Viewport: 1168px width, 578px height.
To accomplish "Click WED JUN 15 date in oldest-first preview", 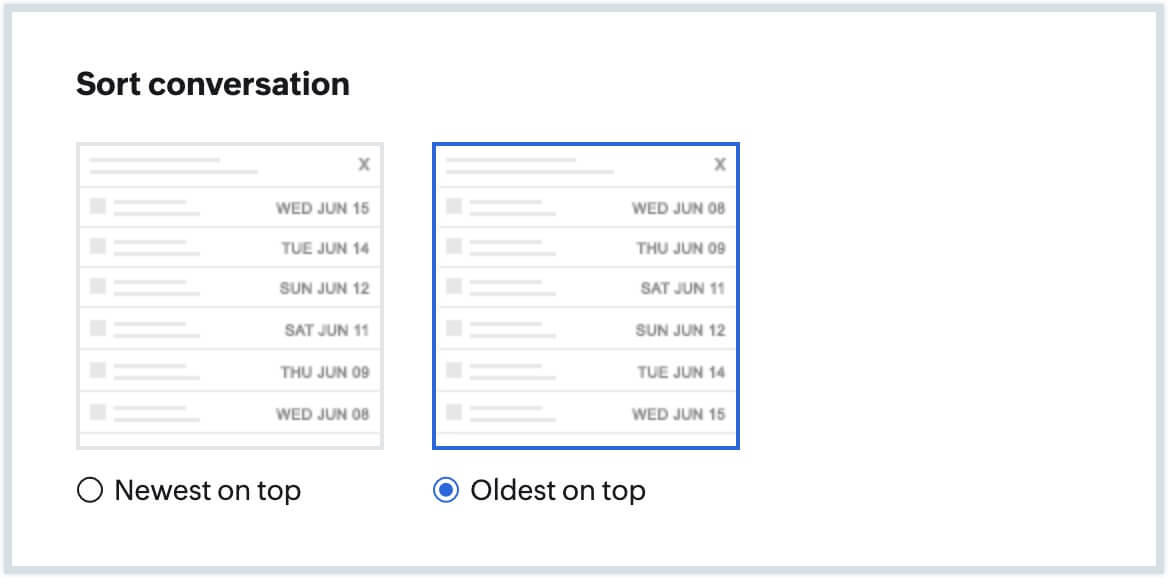I will (678, 414).
